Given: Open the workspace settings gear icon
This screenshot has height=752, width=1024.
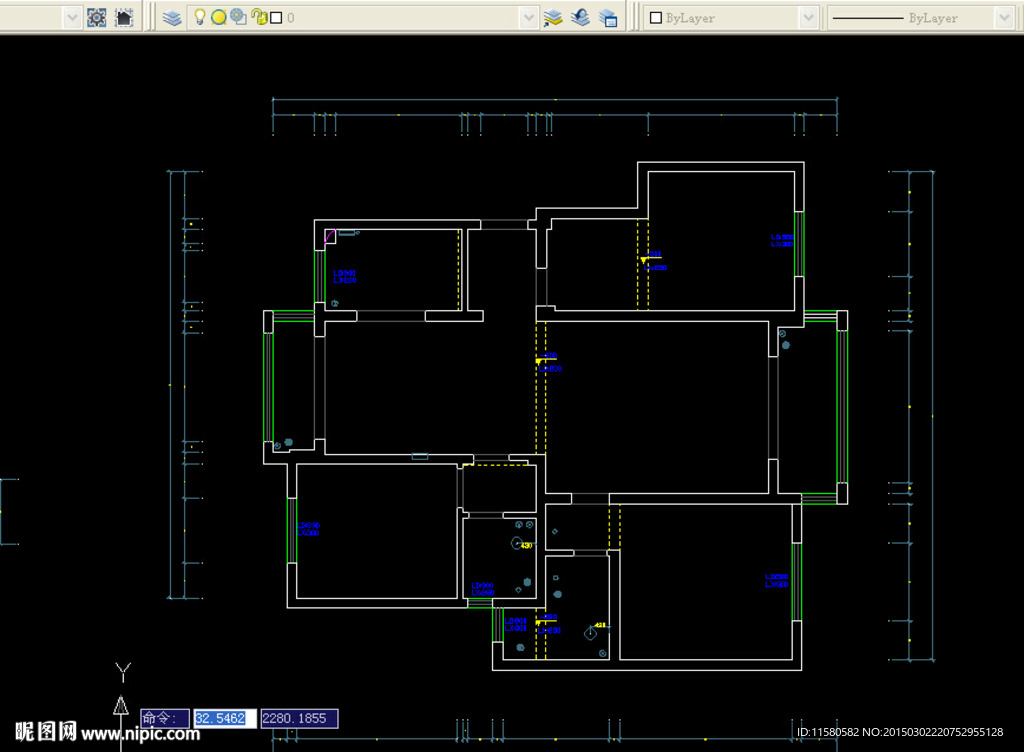Looking at the screenshot, I should tap(97, 17).
